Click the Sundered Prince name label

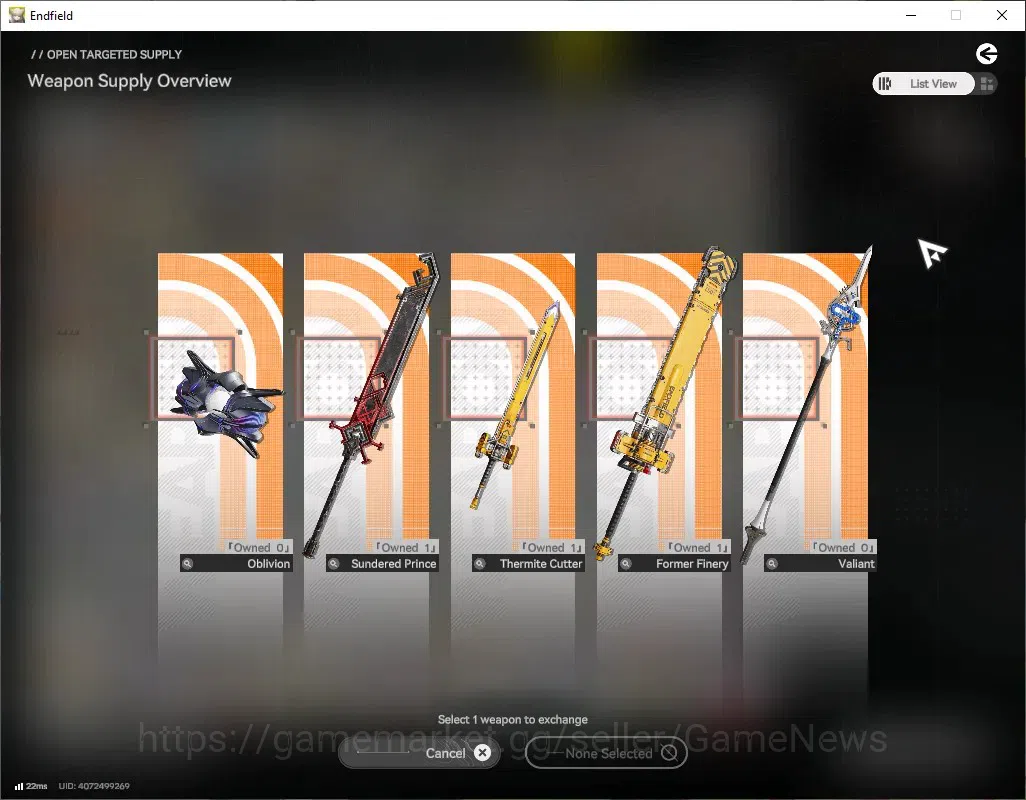point(393,564)
